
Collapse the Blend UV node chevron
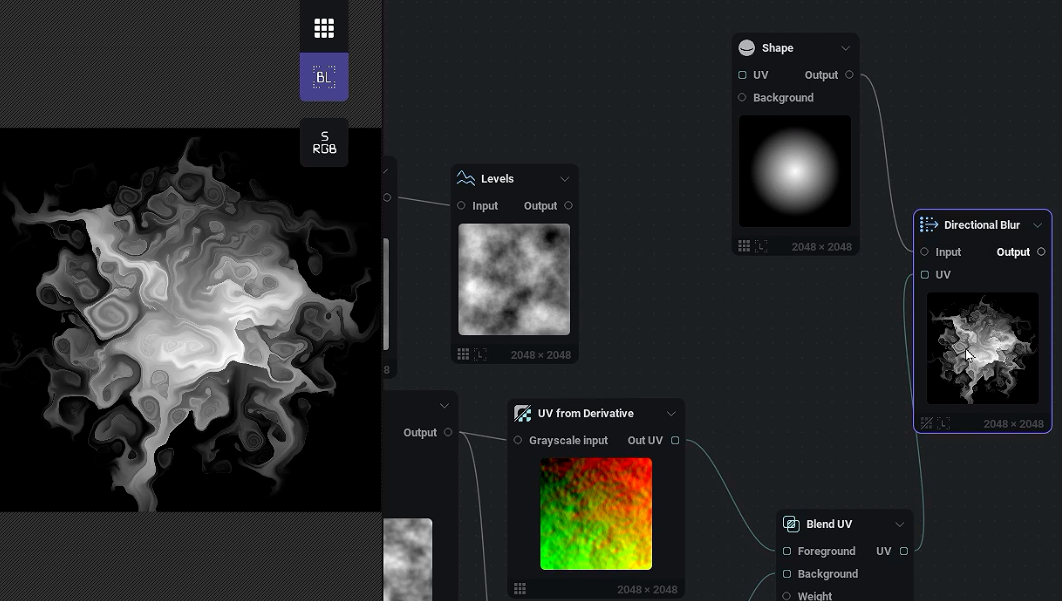[x=899, y=524]
